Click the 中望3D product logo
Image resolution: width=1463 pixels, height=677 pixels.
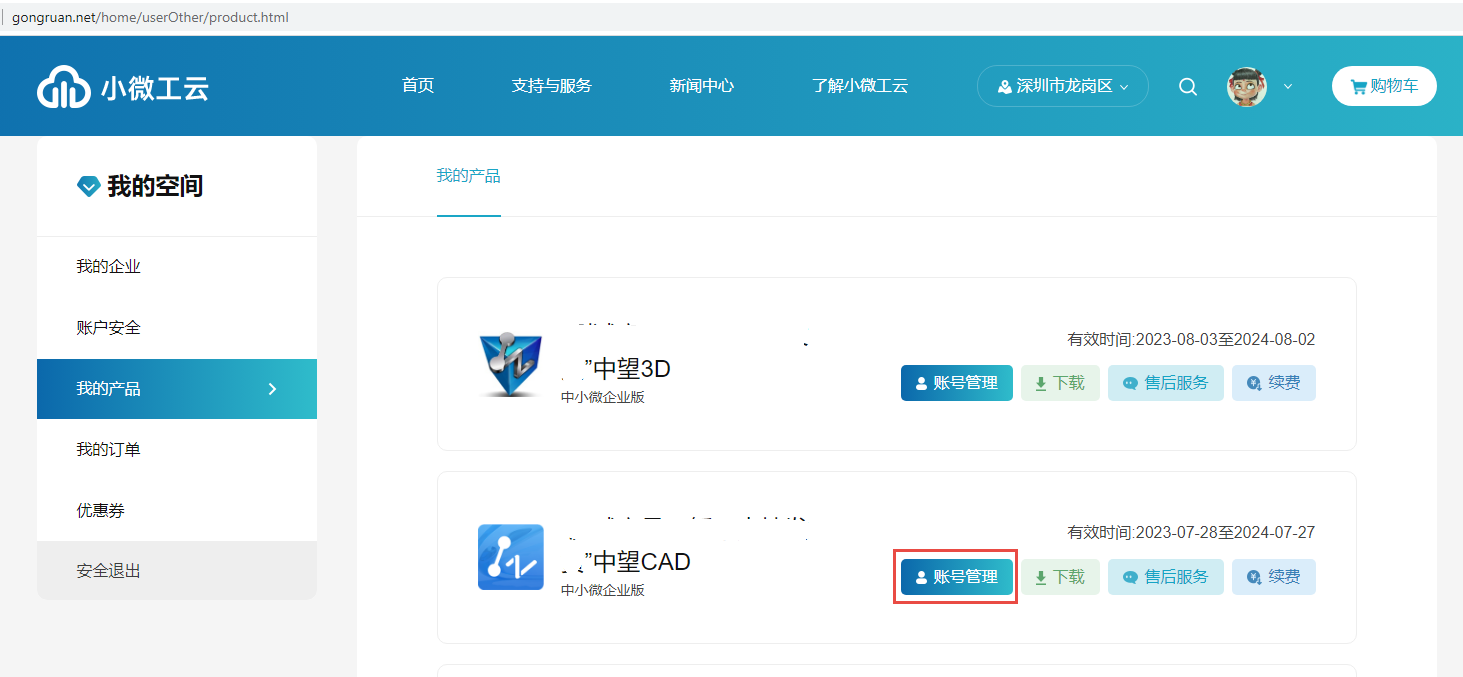[x=511, y=365]
